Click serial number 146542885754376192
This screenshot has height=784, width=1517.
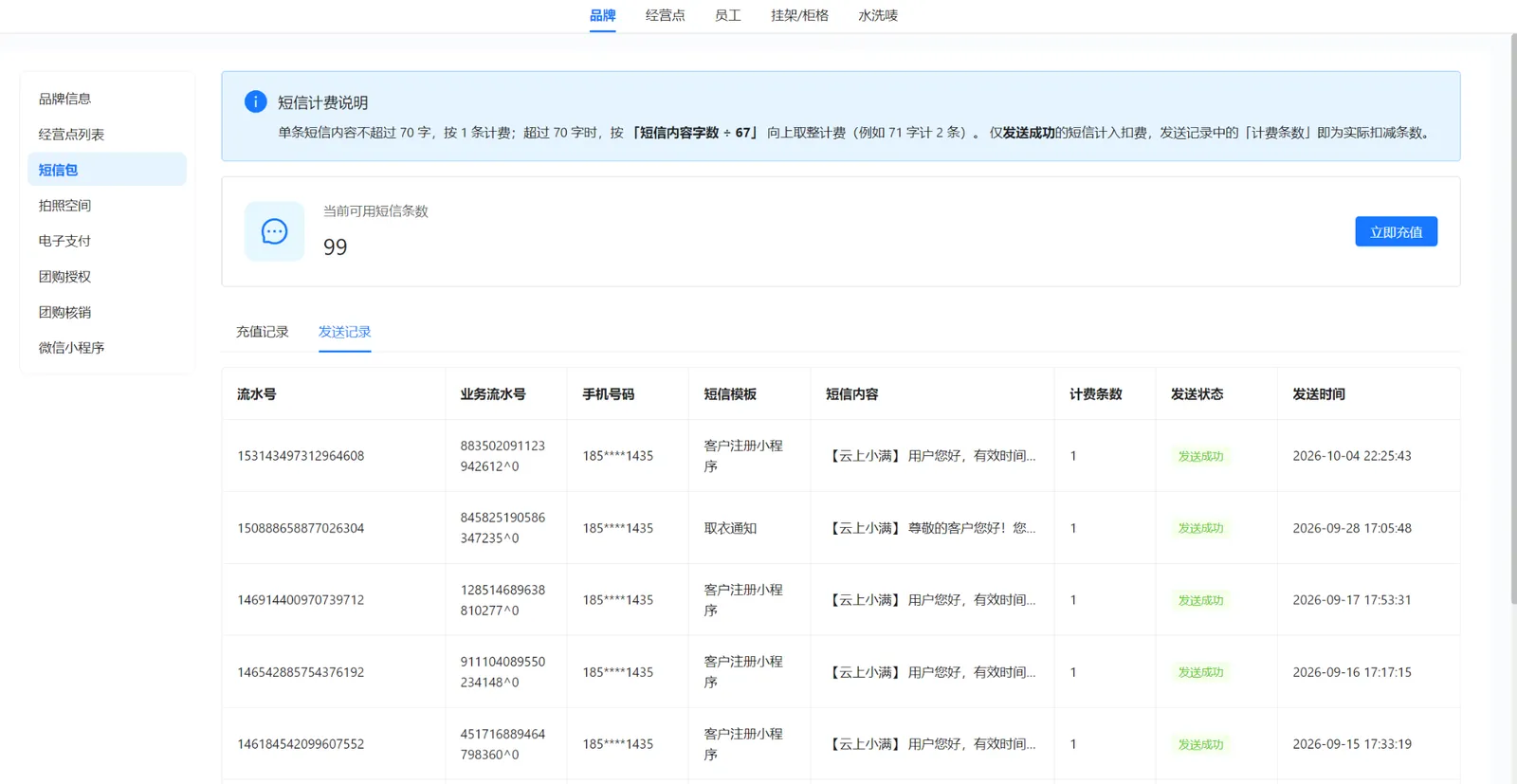point(301,672)
